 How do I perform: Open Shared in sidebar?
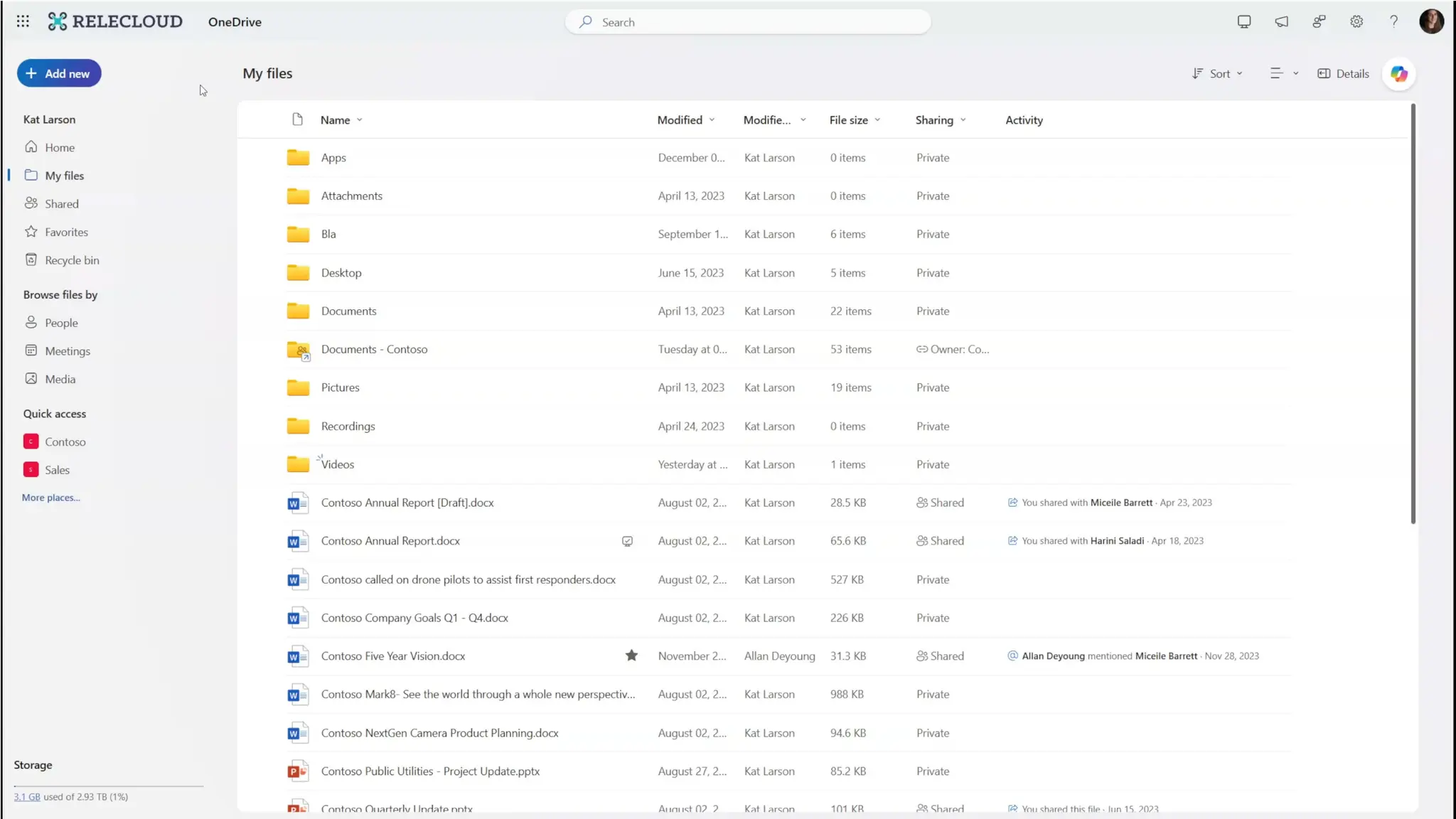coord(61,204)
